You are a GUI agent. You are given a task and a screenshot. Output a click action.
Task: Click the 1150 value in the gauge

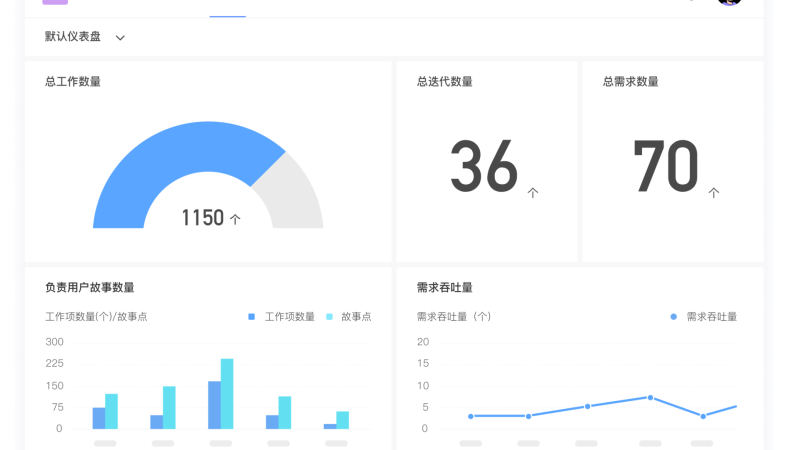point(203,218)
